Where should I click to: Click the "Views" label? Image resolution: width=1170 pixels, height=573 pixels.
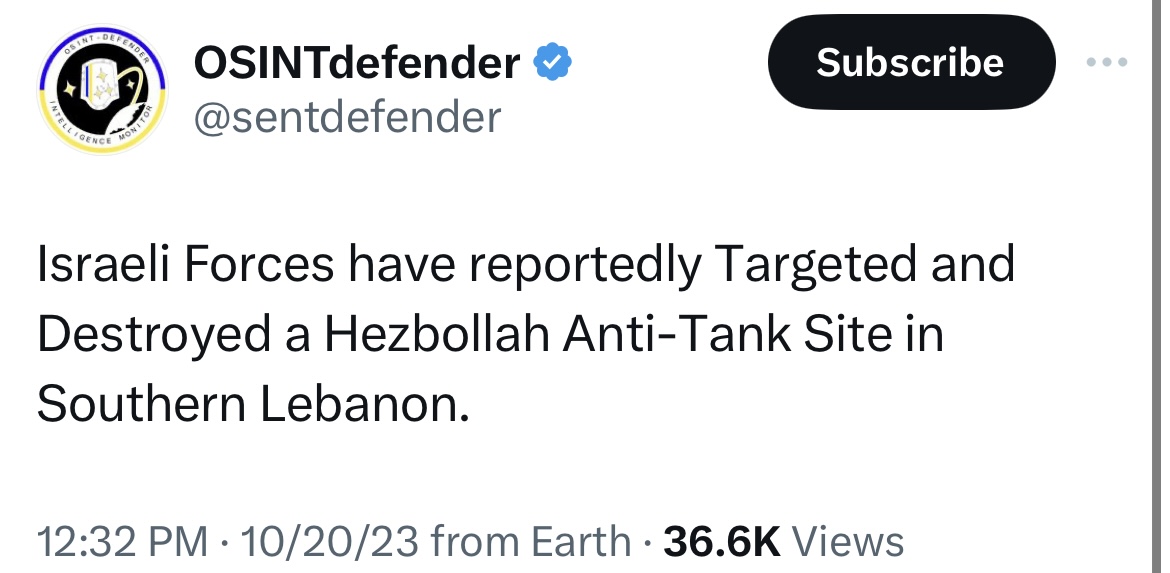coord(847,541)
